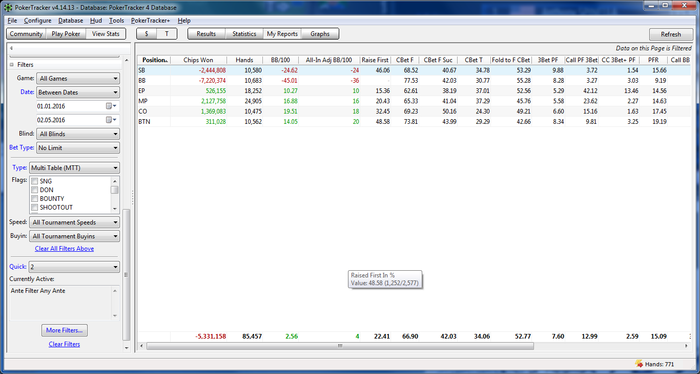
Task: Sort by the Position column header
Action: click(154, 60)
